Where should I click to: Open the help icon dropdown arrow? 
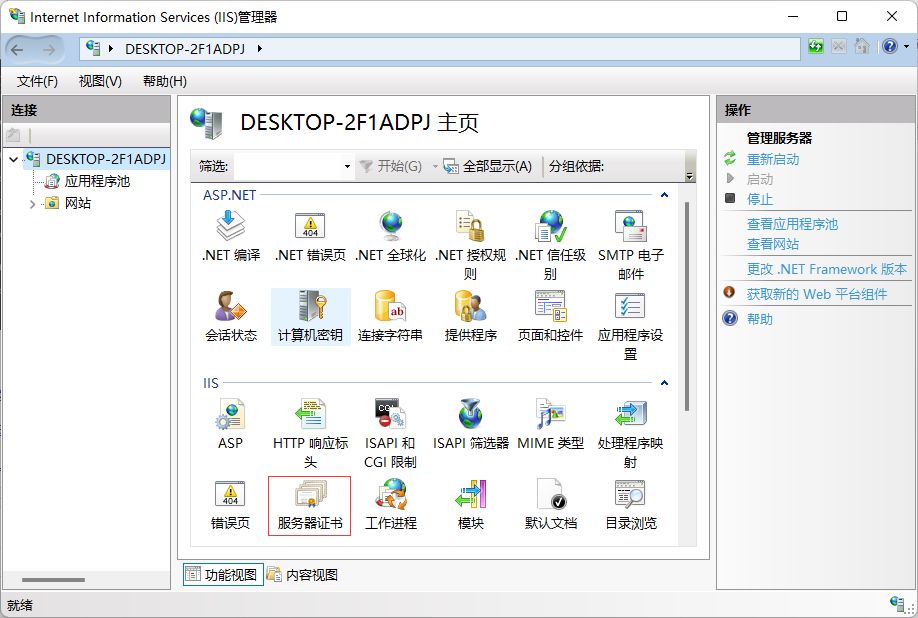pos(906,46)
